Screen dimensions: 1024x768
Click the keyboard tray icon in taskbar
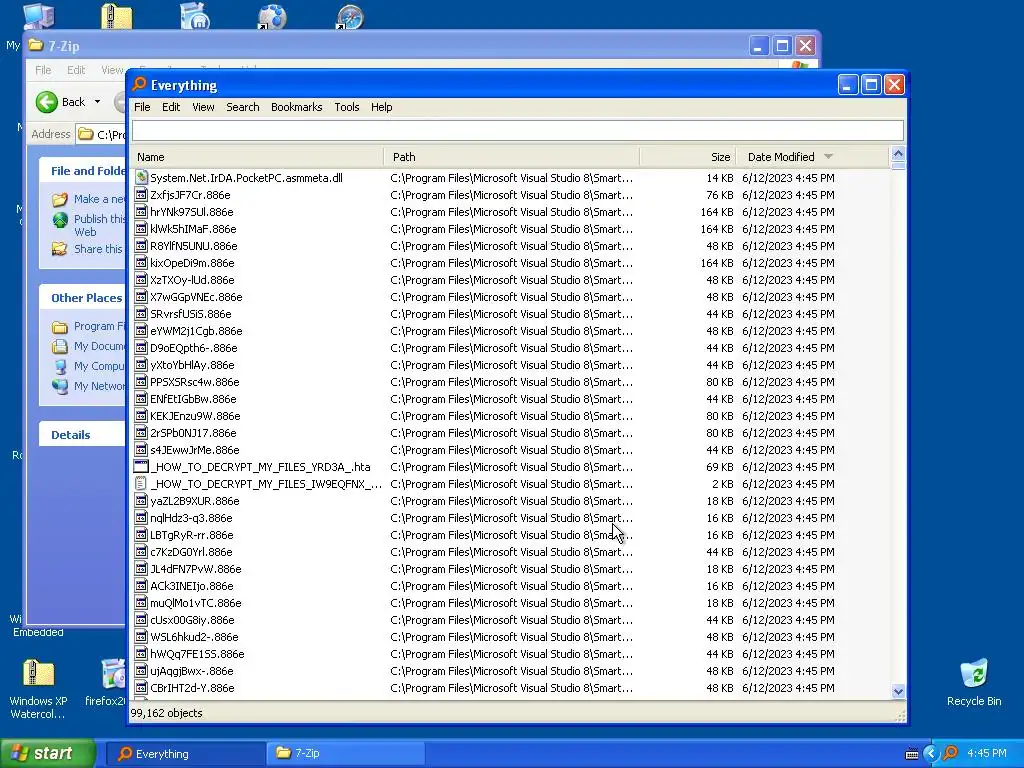pyautogui.click(x=912, y=754)
